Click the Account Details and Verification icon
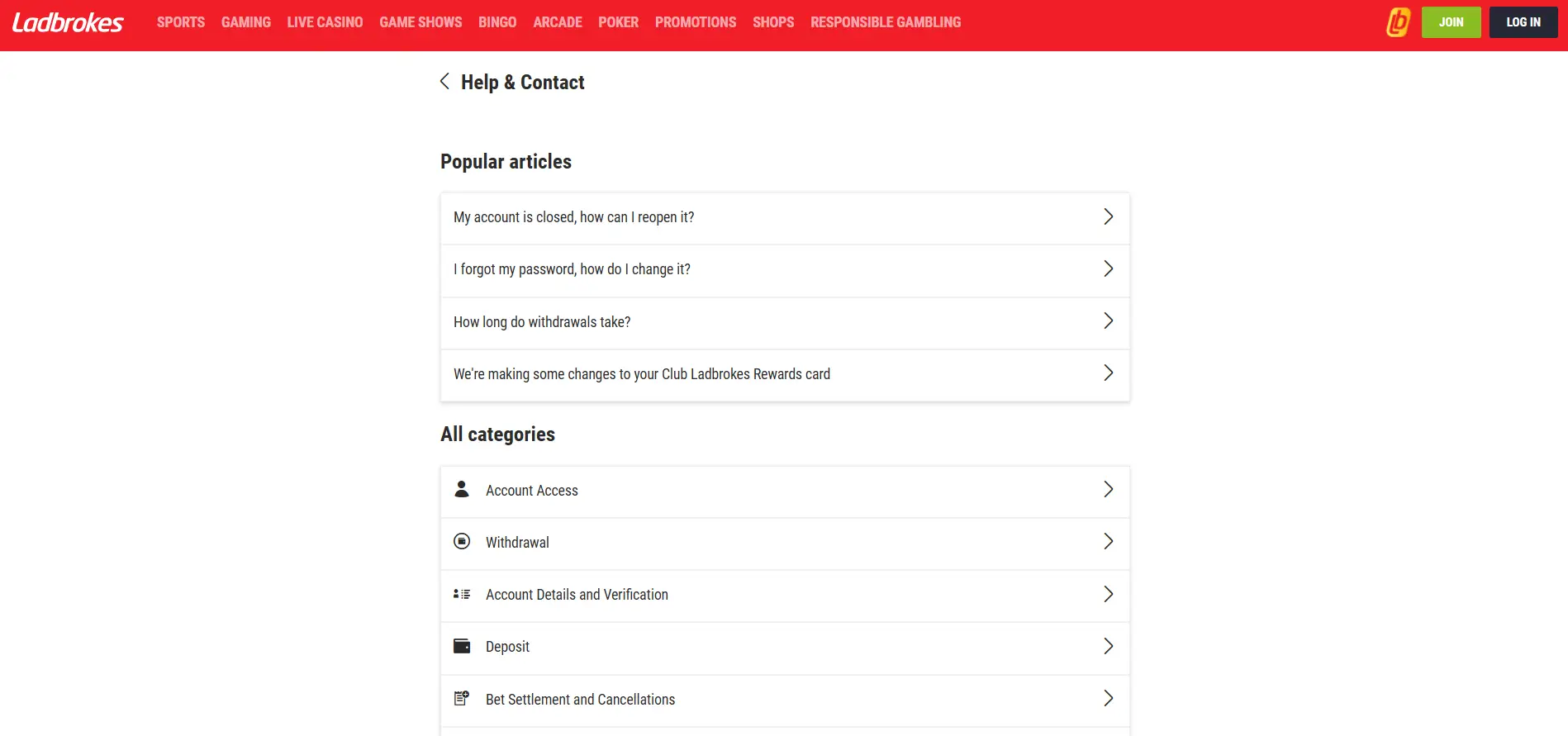 click(462, 594)
